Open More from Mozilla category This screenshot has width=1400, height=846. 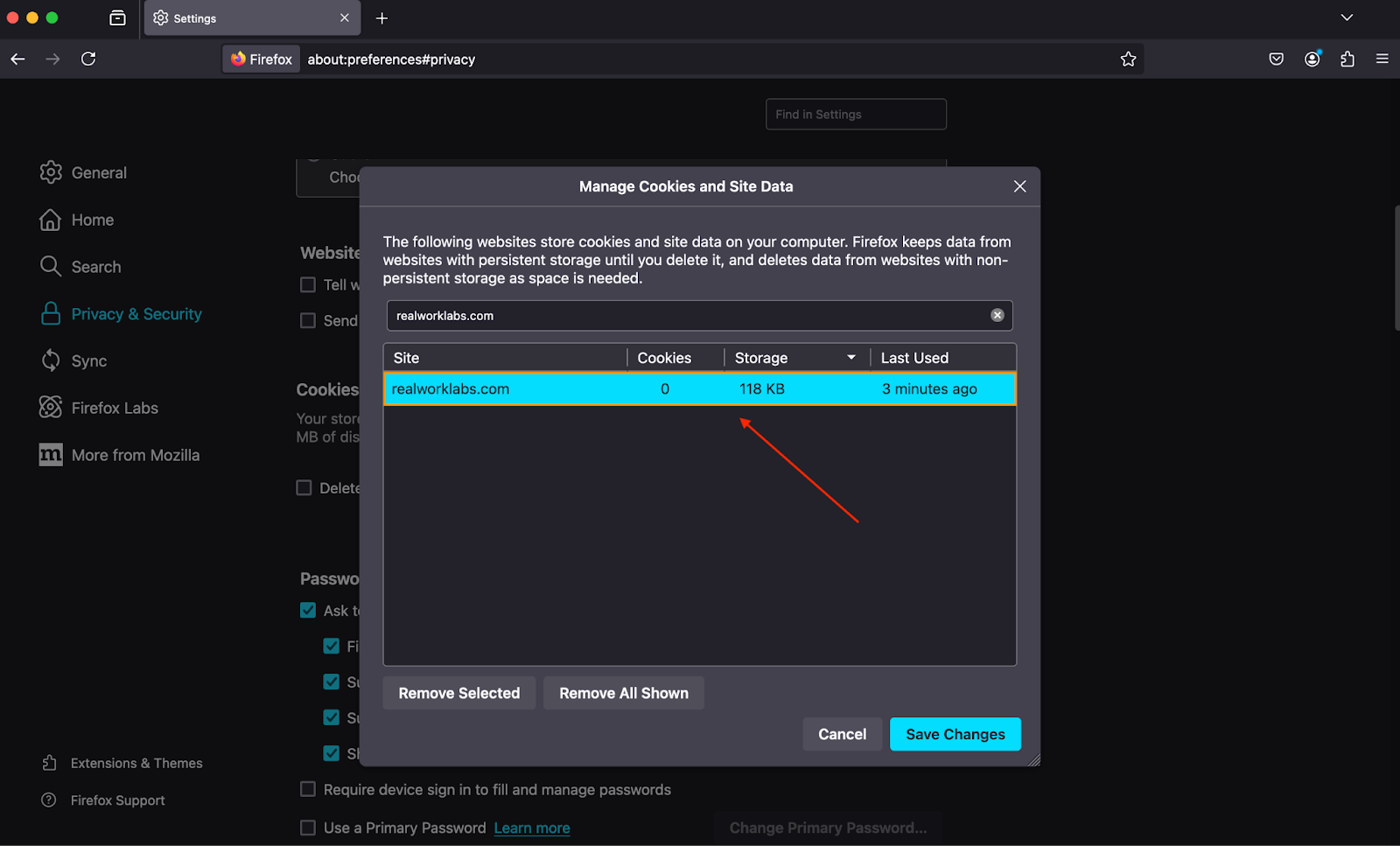click(x=120, y=455)
